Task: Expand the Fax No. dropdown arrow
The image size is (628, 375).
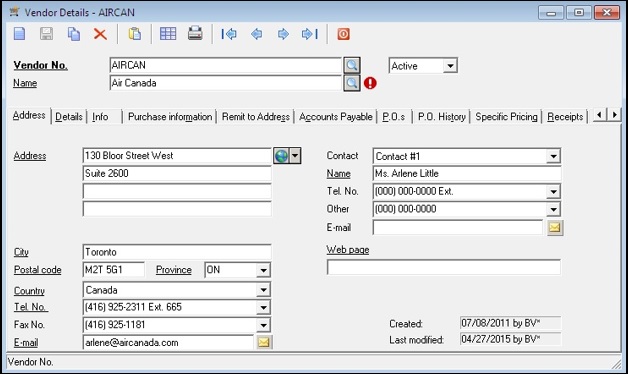Action: pyautogui.click(x=263, y=325)
